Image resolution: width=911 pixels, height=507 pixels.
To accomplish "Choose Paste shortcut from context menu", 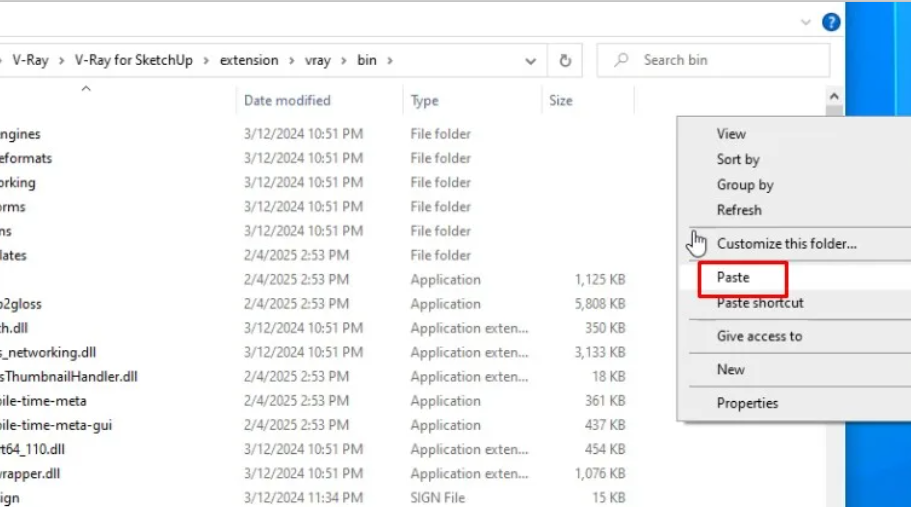I will coord(760,303).
